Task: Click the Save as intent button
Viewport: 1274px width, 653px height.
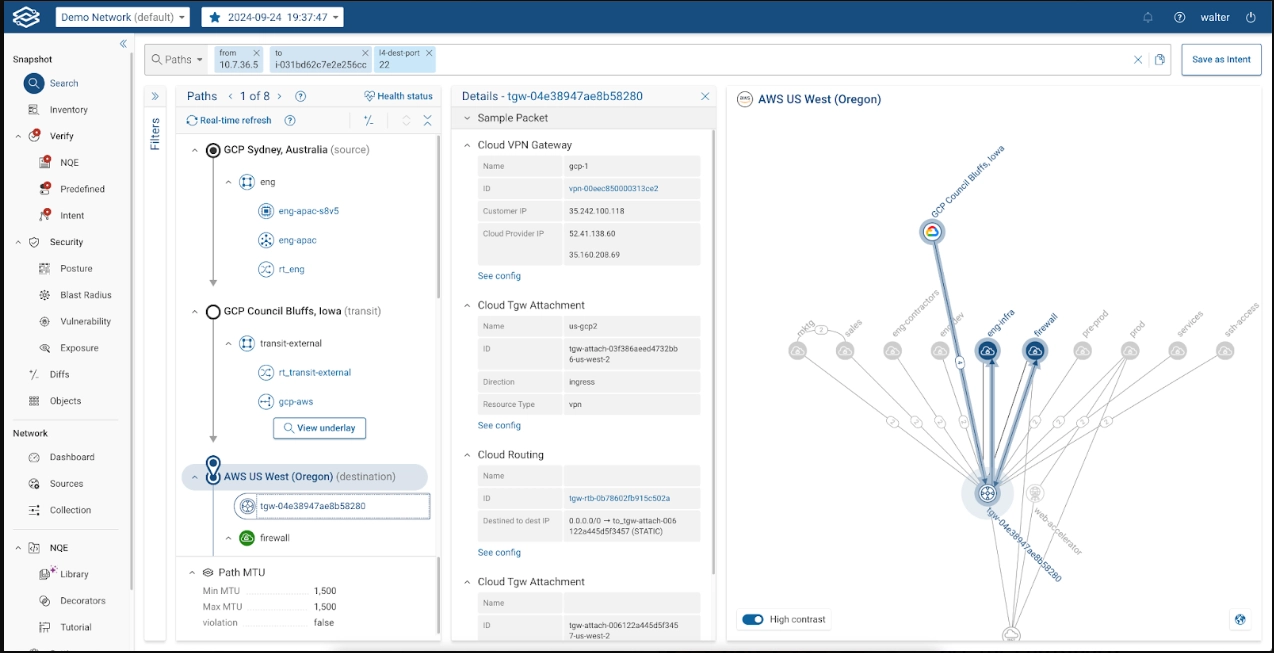Action: (x=1220, y=59)
